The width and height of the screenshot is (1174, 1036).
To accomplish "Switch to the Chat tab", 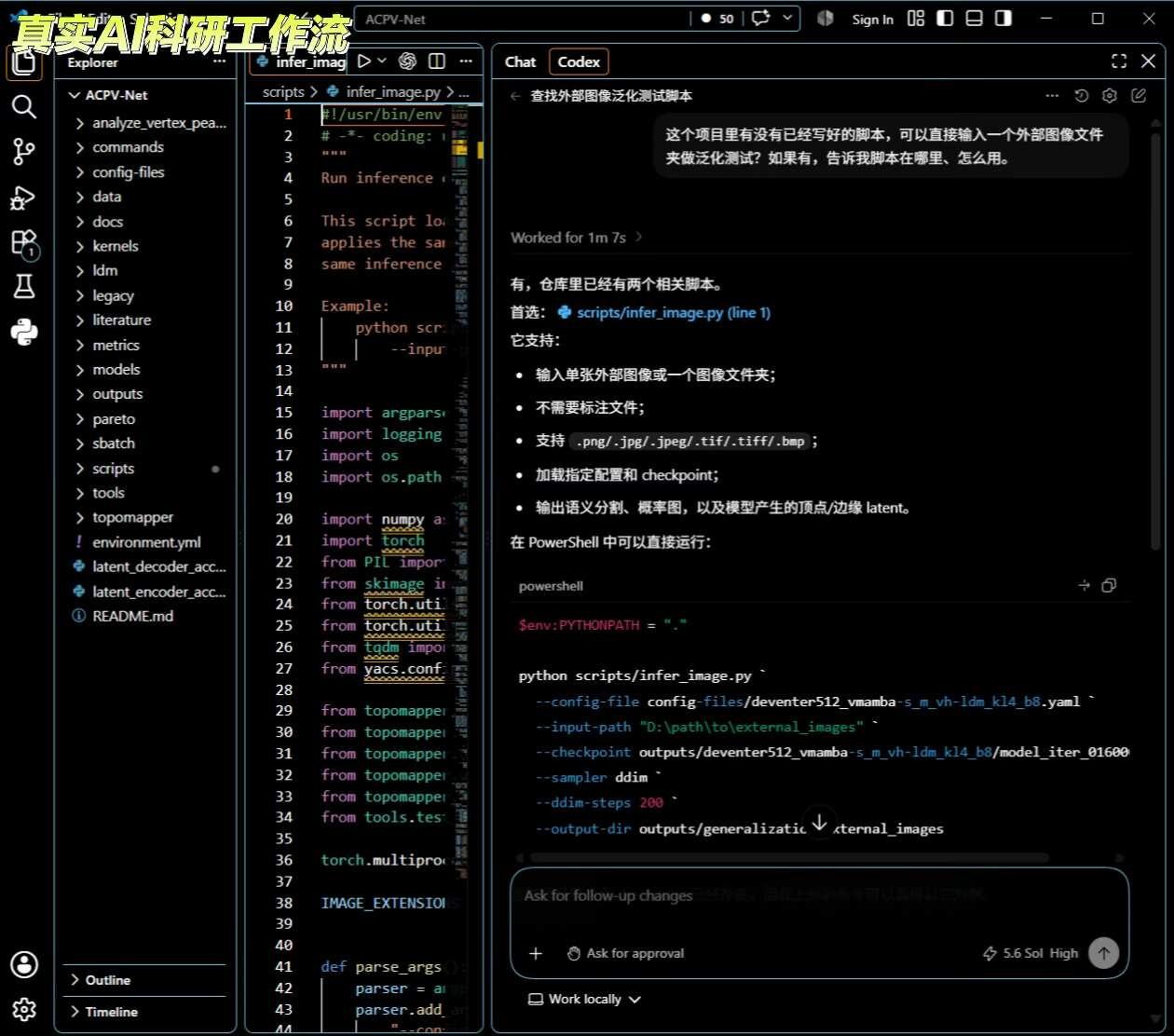I will click(520, 61).
